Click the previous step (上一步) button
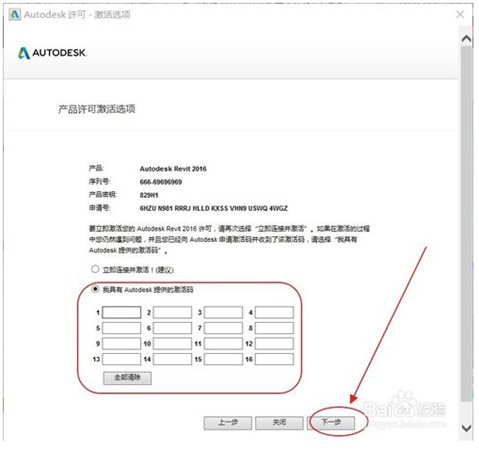The height and width of the screenshot is (450, 479). (x=228, y=423)
